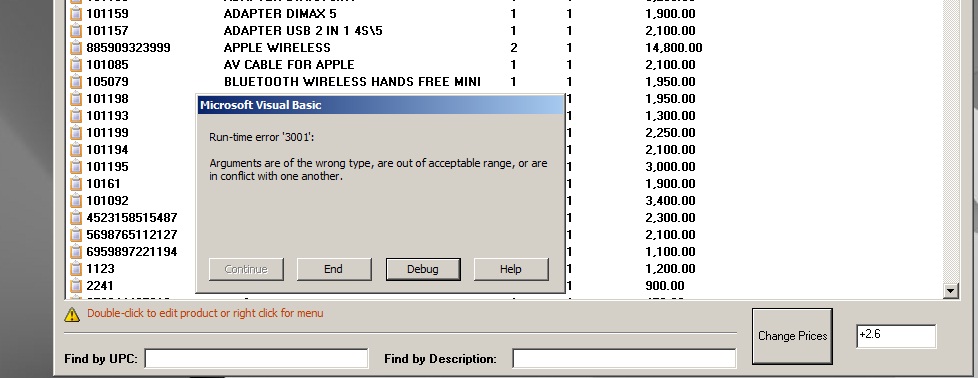Viewport: 978px width, 378px height.
Task: Focus the Find by UPC field
Action: (x=256, y=359)
